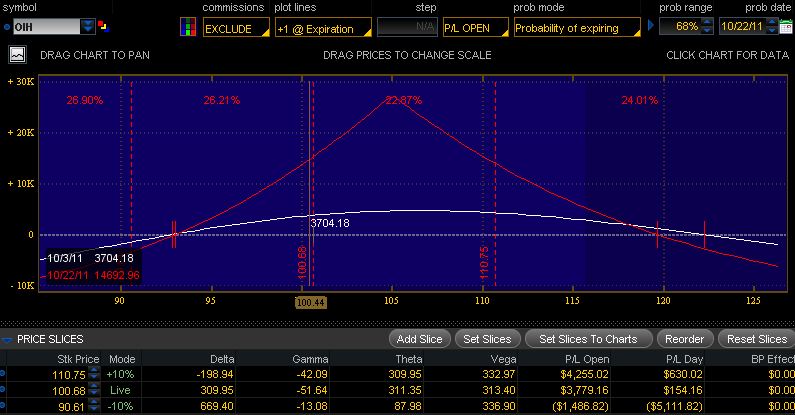Collapse the PRICE SLICES section
The height and width of the screenshot is (415, 795).
7,339
